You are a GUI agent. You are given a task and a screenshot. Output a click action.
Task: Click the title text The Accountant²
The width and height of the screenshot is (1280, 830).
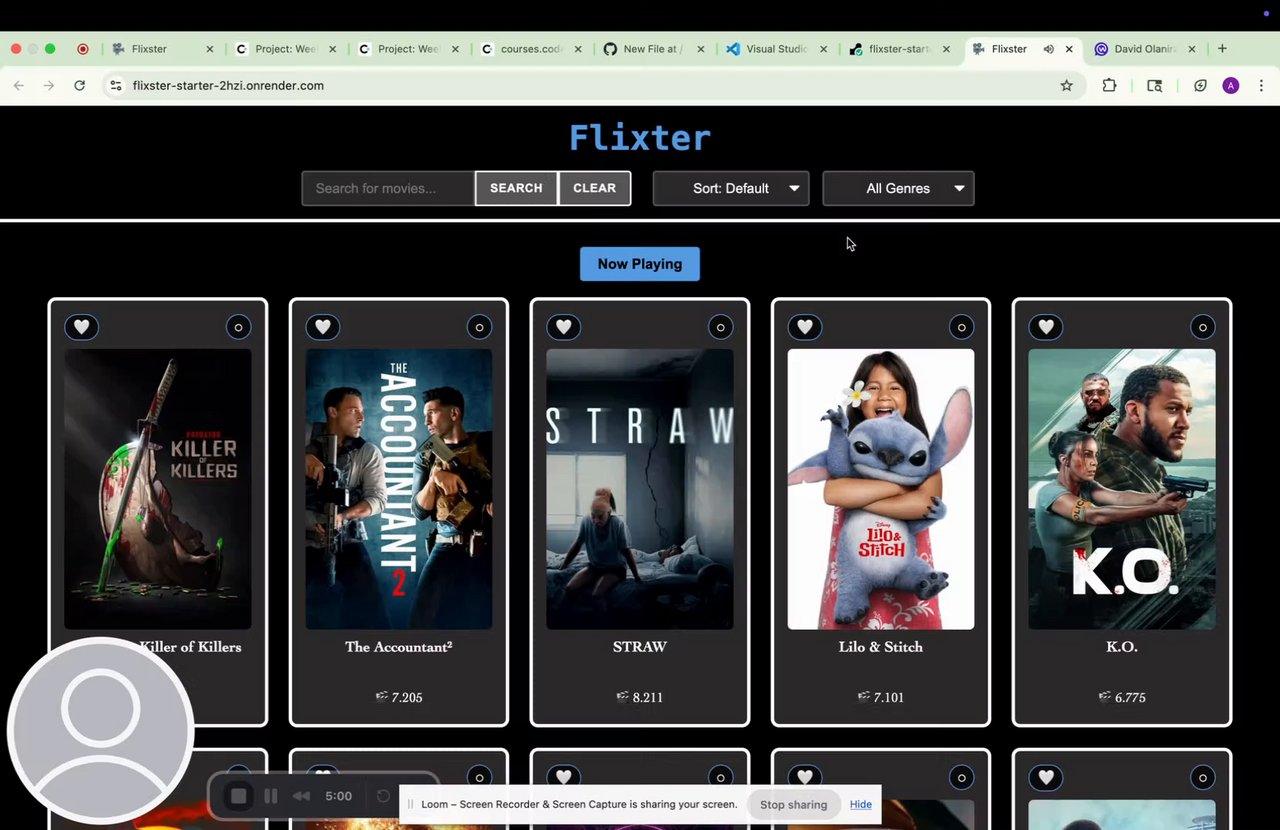click(399, 647)
